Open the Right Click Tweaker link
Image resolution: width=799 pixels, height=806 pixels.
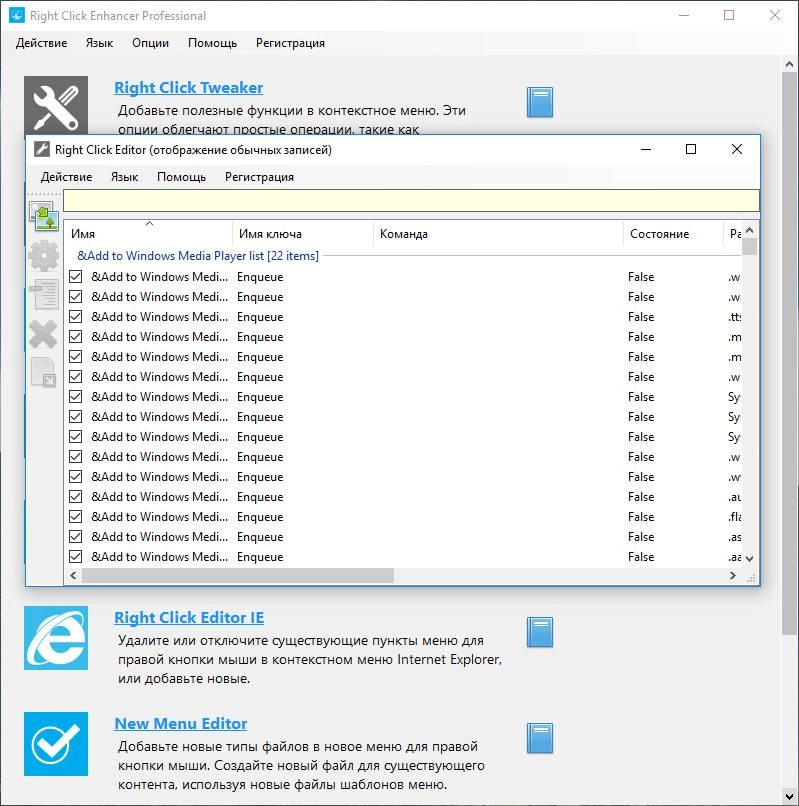(188, 88)
